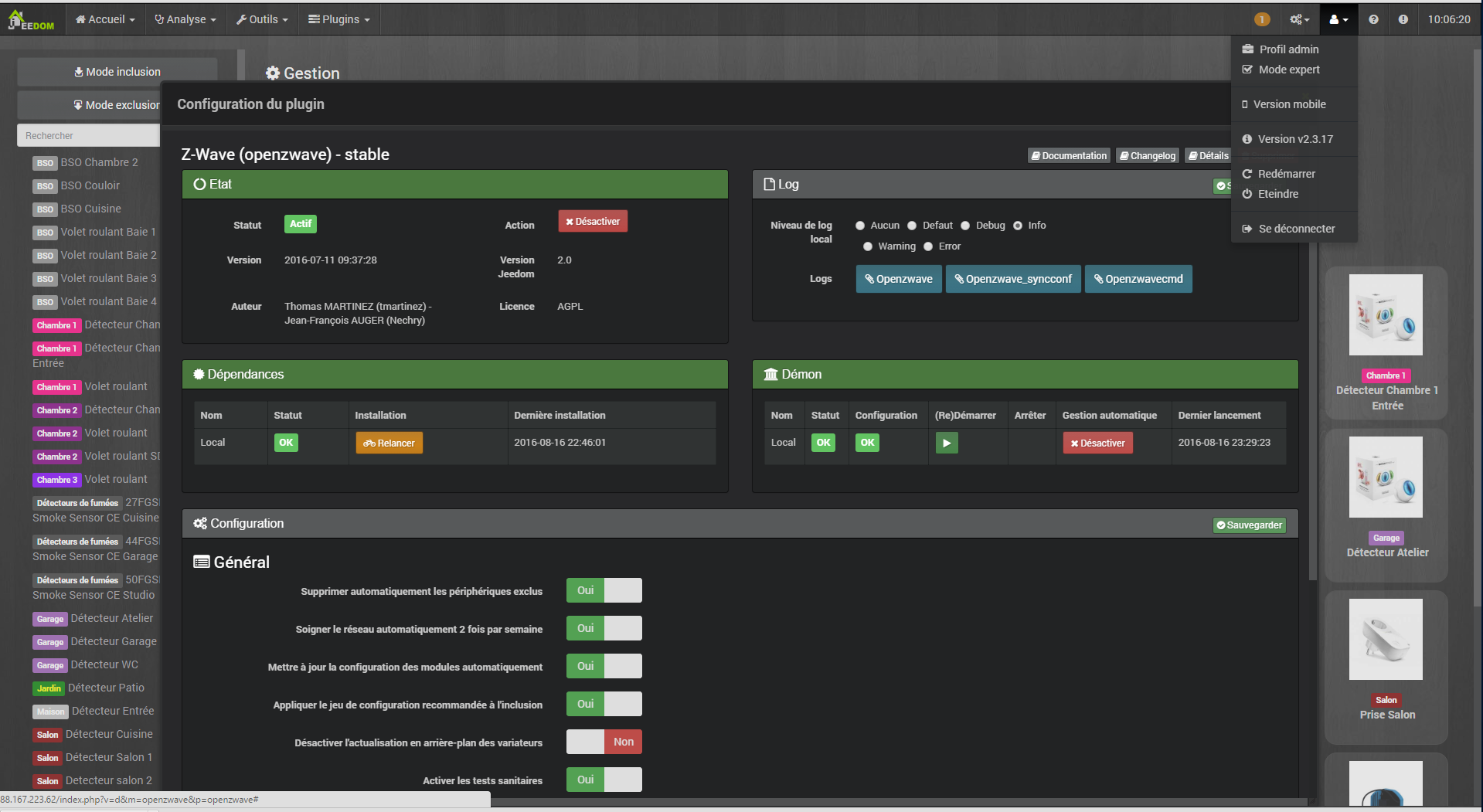The height and width of the screenshot is (812, 1483).
Task: Select the Warning log level radio
Action: [x=868, y=246]
